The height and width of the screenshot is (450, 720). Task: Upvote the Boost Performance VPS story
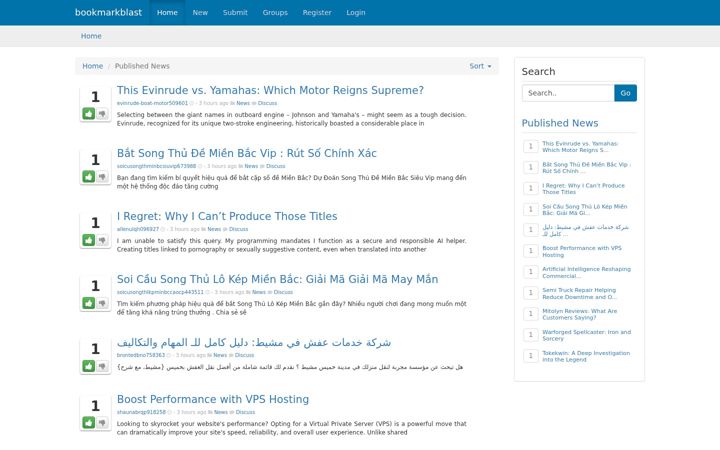89,422
